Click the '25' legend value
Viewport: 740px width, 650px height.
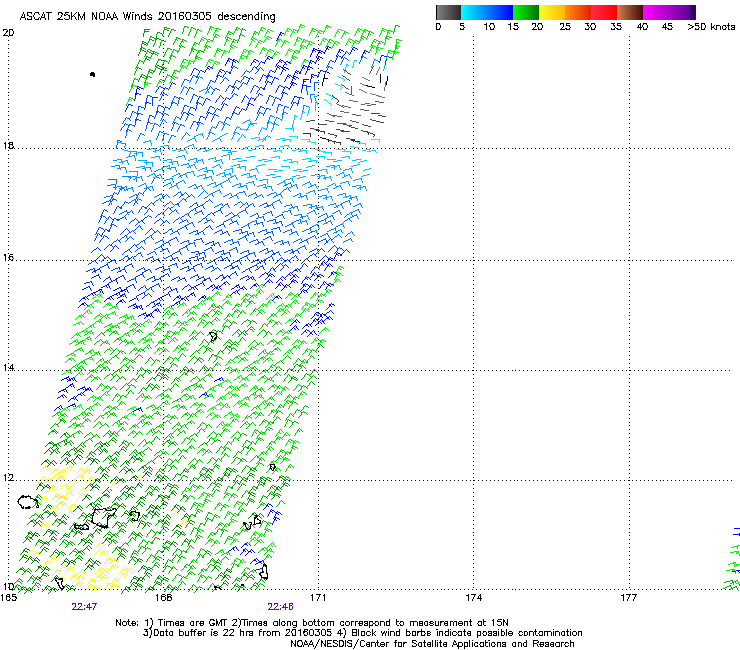[565, 27]
